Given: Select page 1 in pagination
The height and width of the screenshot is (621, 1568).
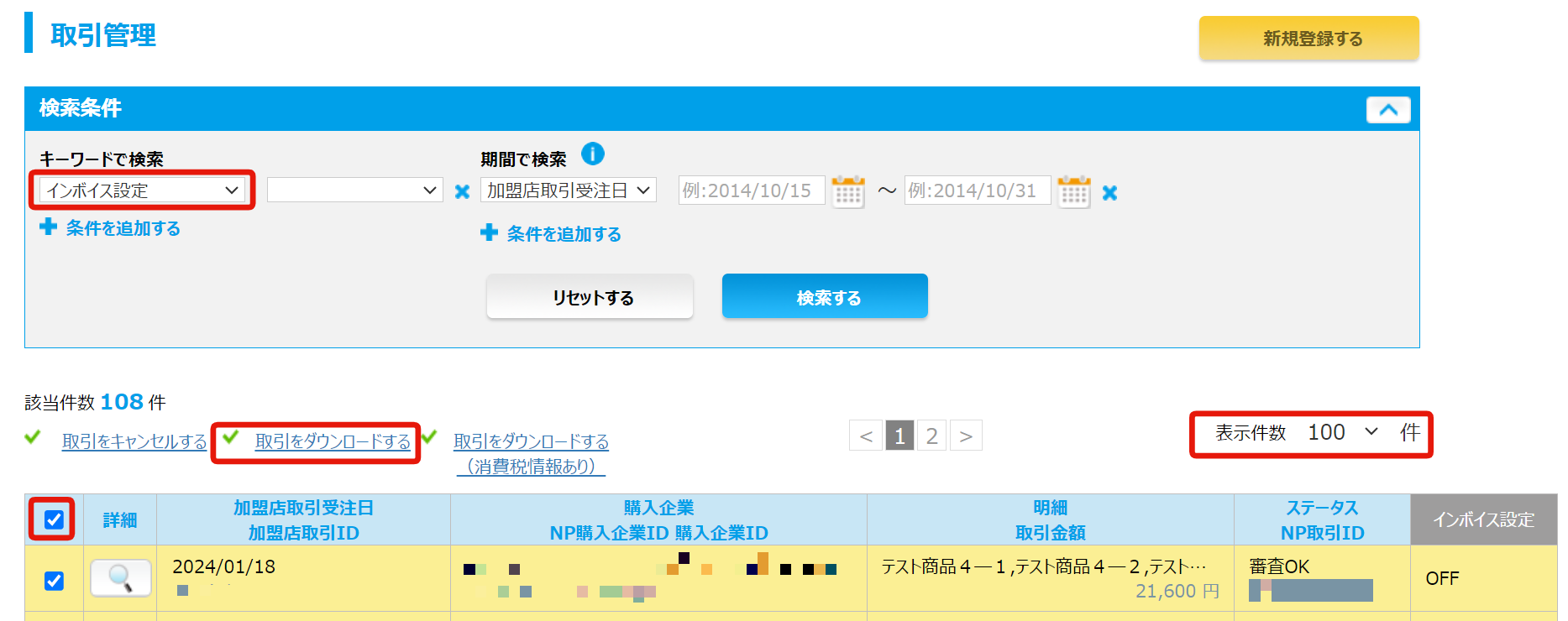Looking at the screenshot, I should [x=899, y=436].
